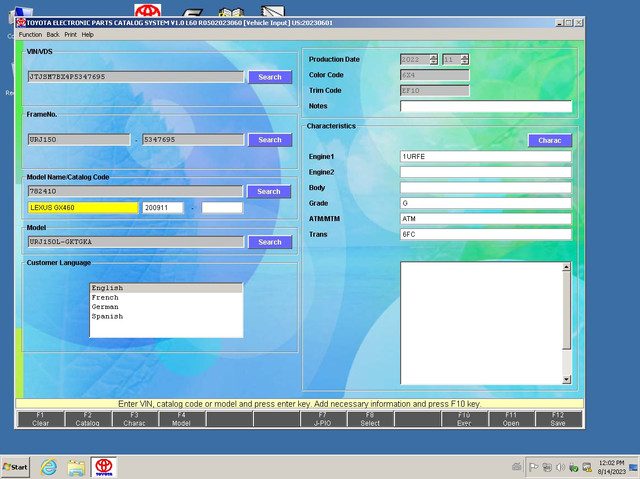
Task: Click the F12 Save function key button
Action: pos(558,419)
